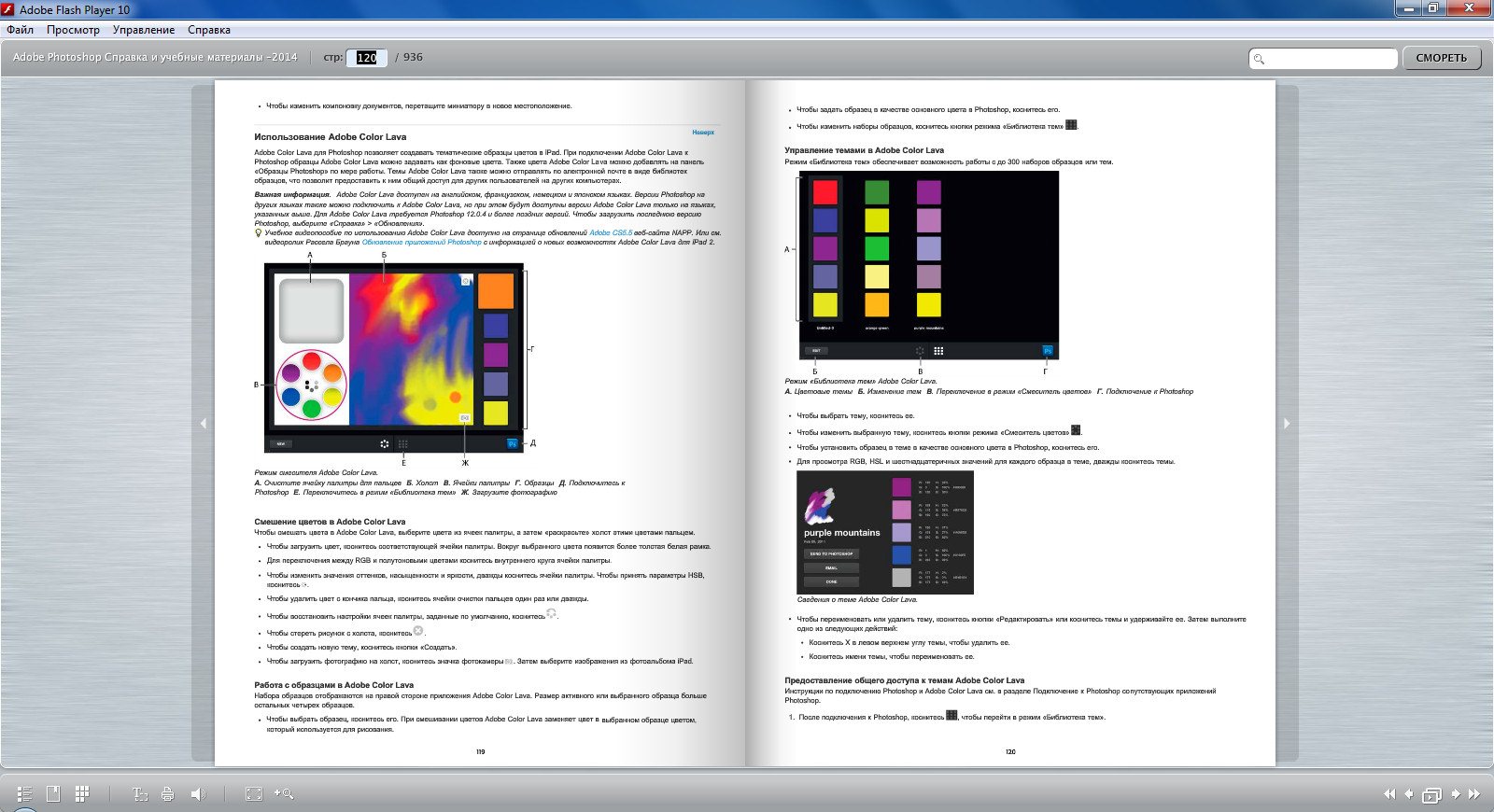Show page thumbnails grid view
This screenshot has height=812, width=1494.
[x=82, y=793]
